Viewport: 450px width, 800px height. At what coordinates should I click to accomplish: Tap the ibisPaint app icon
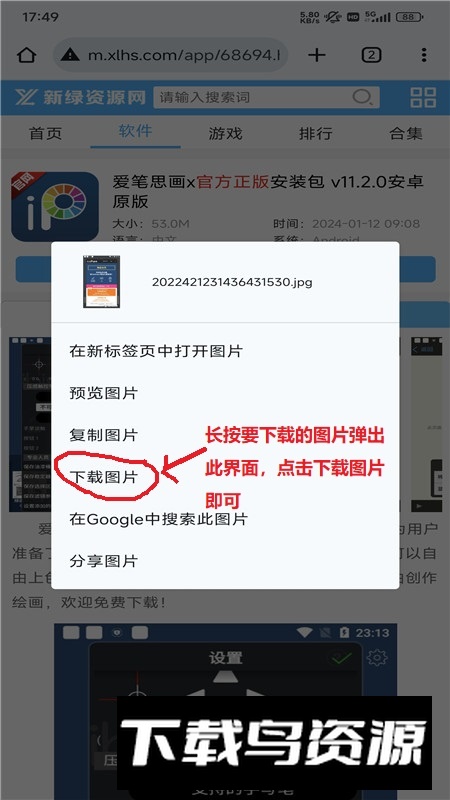point(55,206)
